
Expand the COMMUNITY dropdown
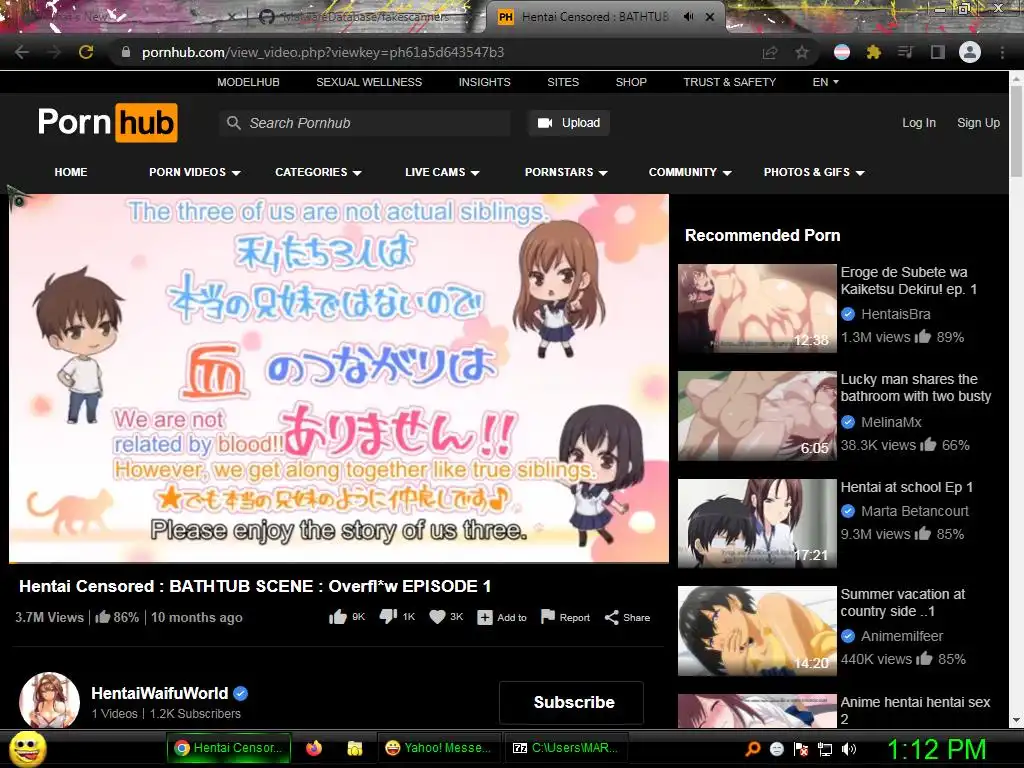coord(690,172)
